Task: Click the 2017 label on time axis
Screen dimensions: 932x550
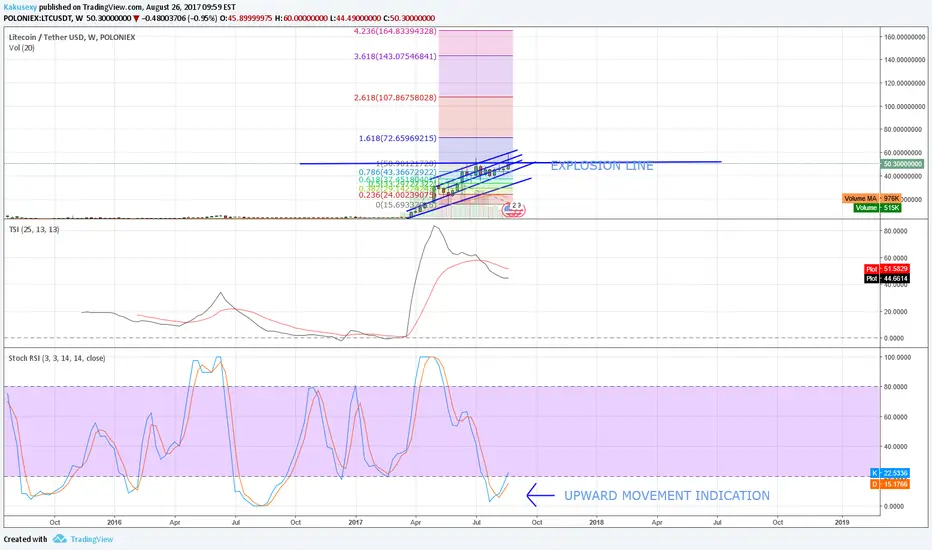Action: [x=355, y=523]
